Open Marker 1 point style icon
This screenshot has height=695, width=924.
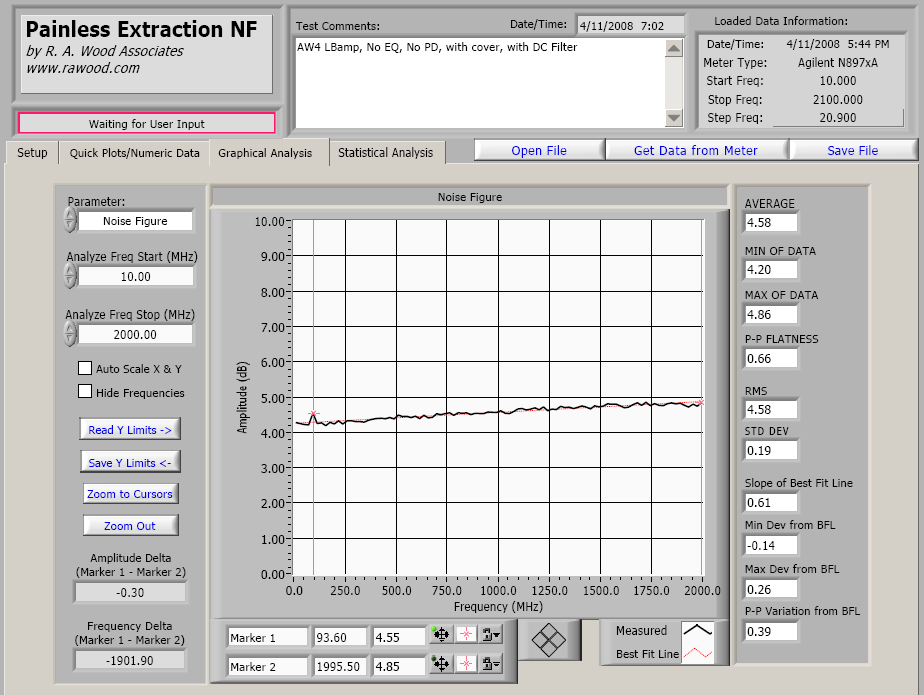(466, 635)
